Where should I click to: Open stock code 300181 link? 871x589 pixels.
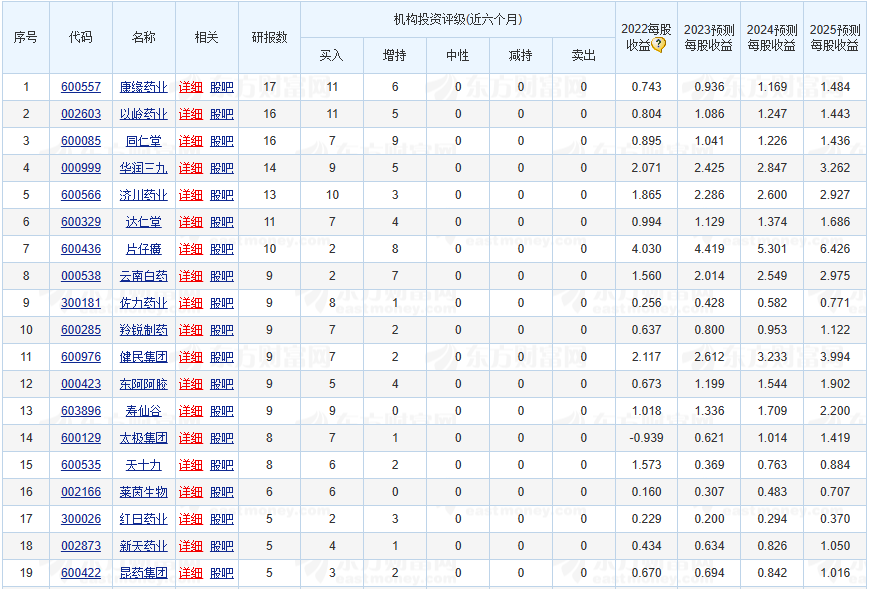pyautogui.click(x=81, y=303)
